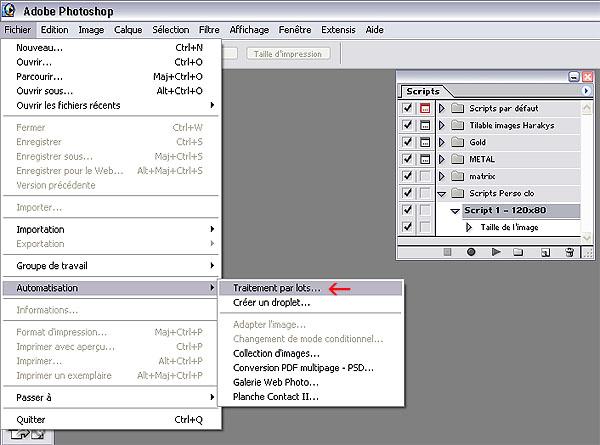Screen dimensions: 600x445
Task: Expand the METAL folder
Action: coord(442,159)
